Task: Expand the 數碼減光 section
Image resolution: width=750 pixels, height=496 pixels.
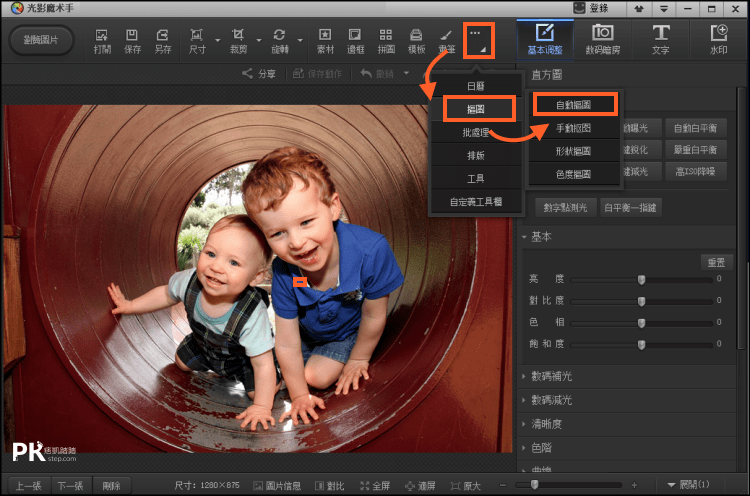Action: pos(524,400)
